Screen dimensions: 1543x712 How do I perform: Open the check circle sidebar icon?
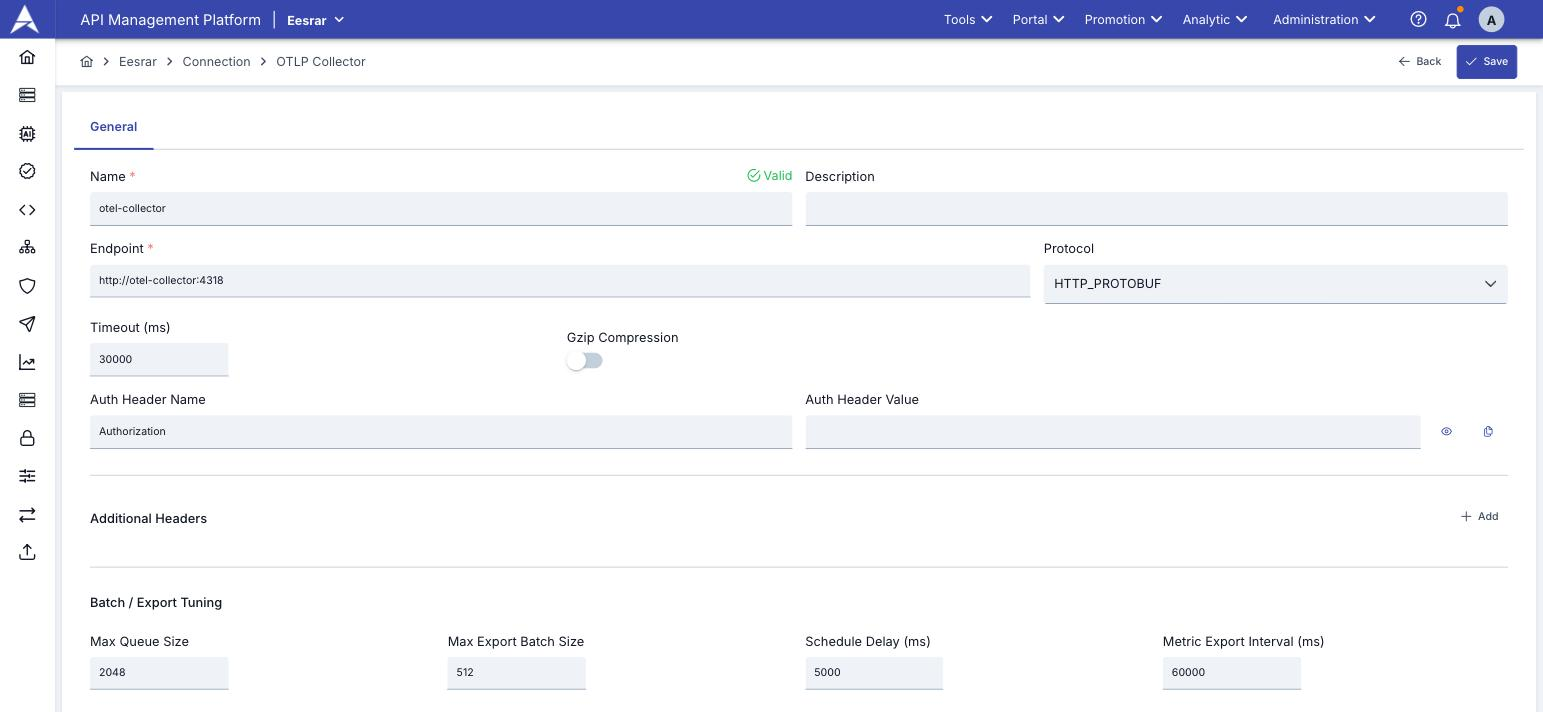click(27, 171)
